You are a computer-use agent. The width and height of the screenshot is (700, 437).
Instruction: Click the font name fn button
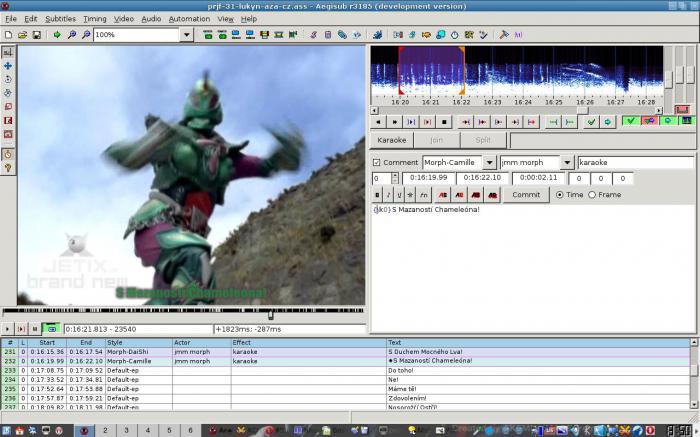click(x=423, y=195)
